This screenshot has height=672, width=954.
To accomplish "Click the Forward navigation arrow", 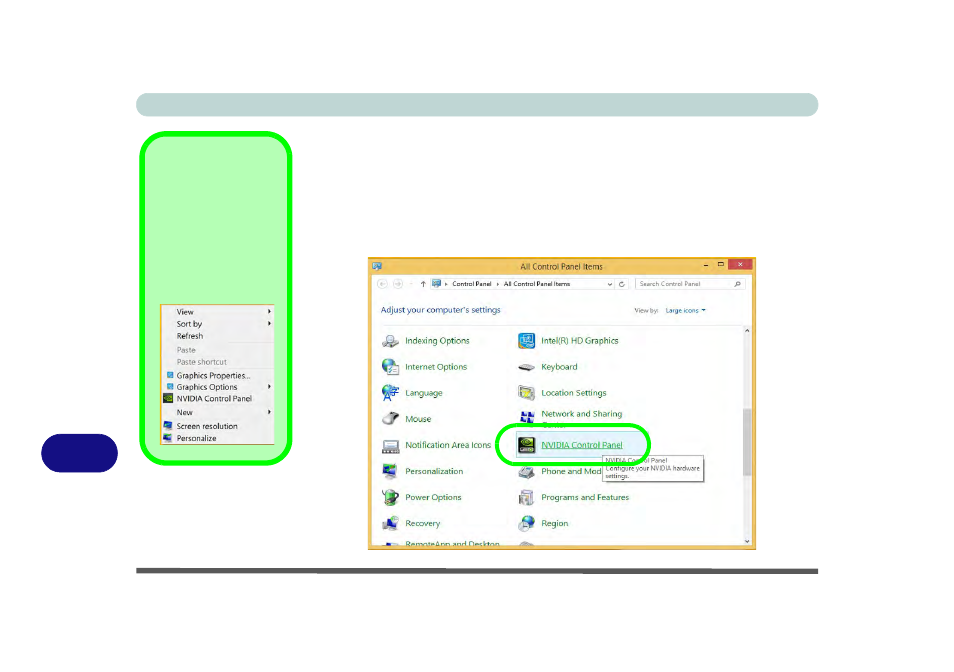I will coord(398,284).
